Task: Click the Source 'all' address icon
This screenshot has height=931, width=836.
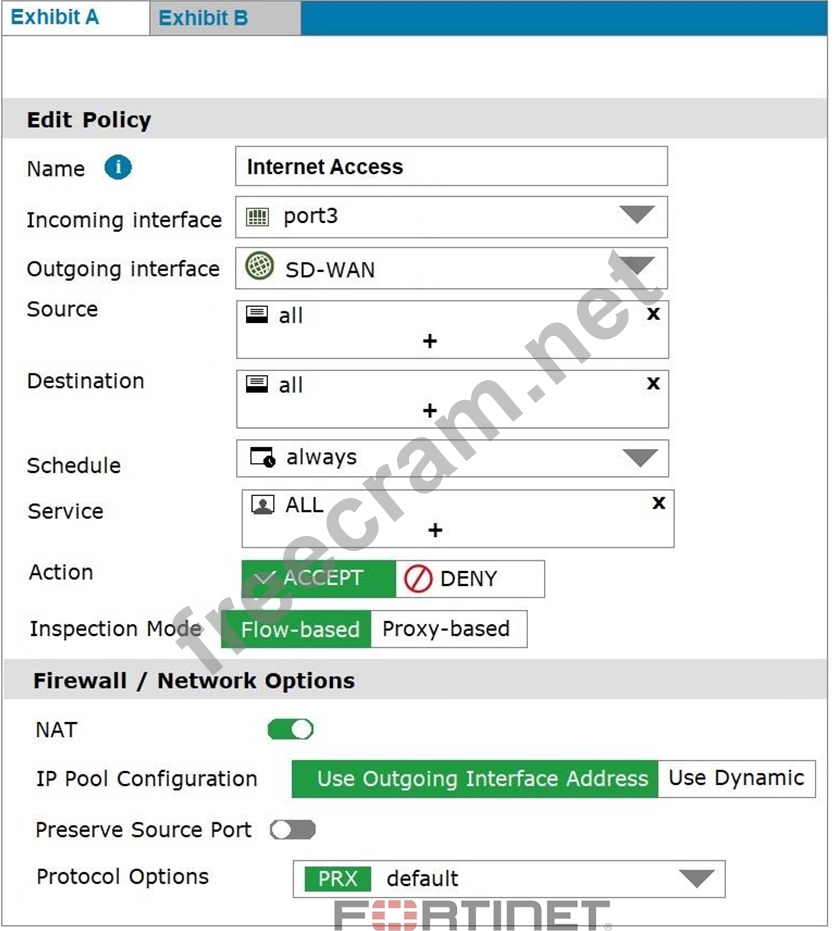Action: point(256,315)
